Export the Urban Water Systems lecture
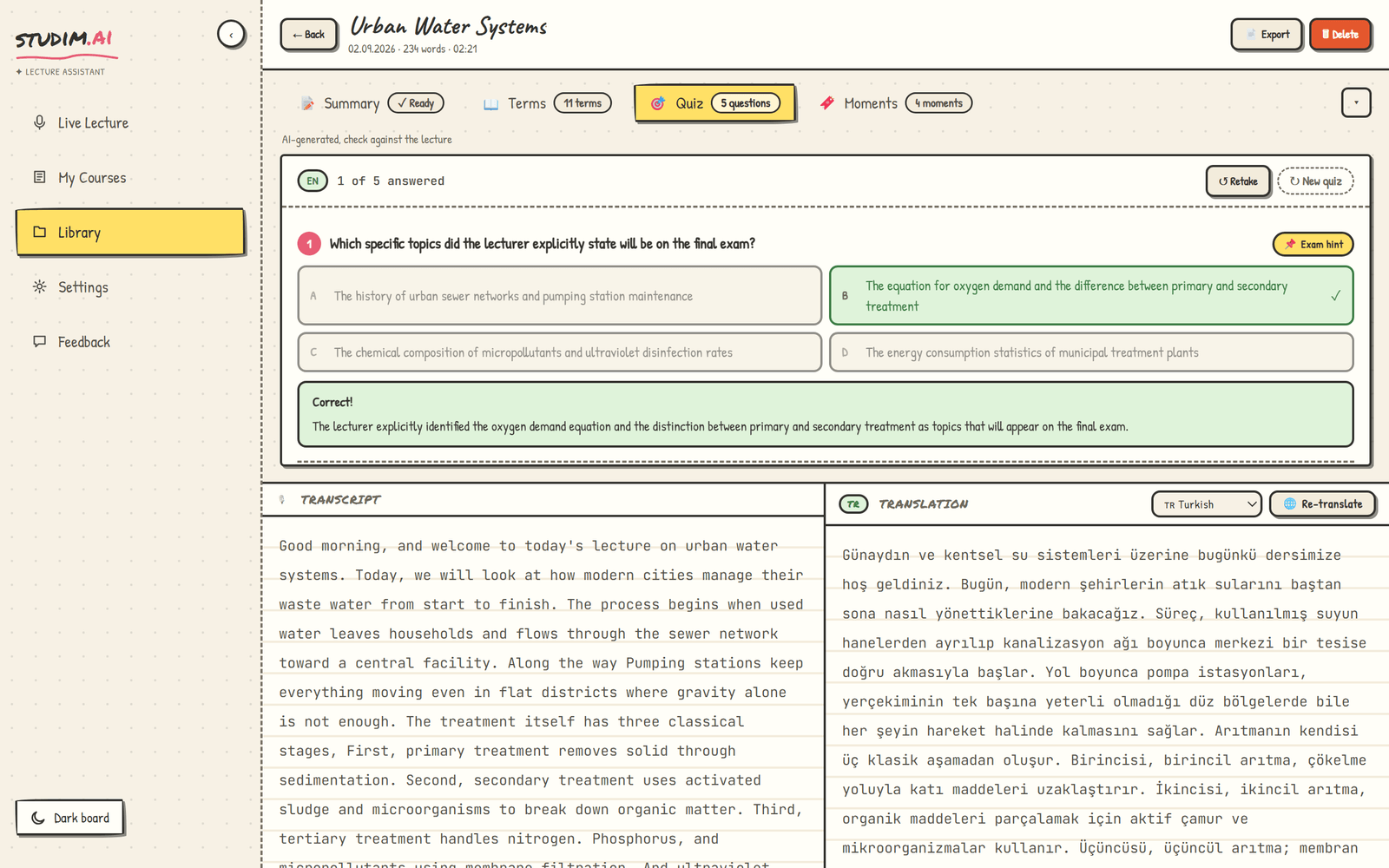The height and width of the screenshot is (868, 1389). click(x=1267, y=35)
